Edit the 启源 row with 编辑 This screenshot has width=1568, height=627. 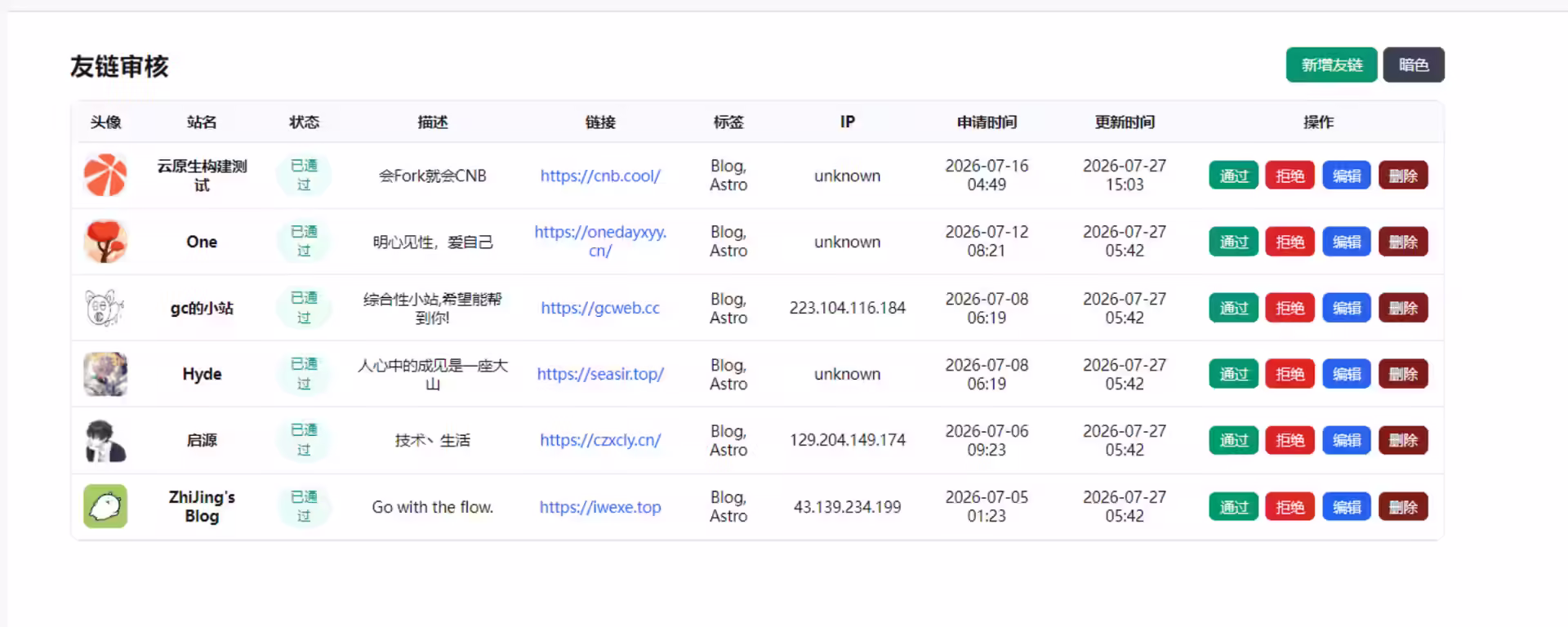[1347, 440]
